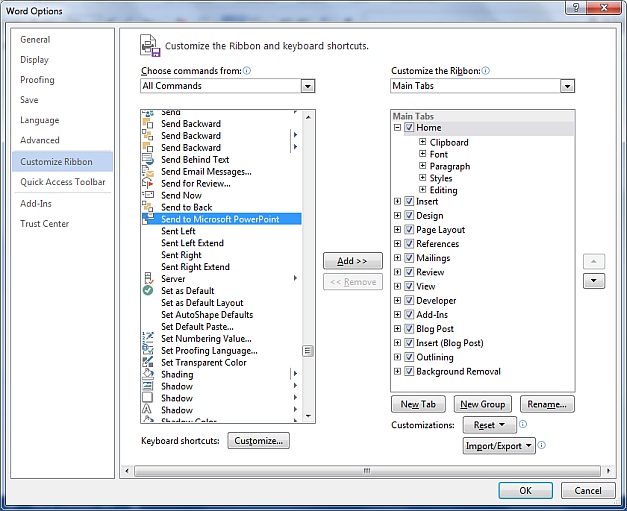Viewport: 627px width, 511px height.
Task: Uncheck the Home tab checkbox
Action: [x=409, y=128]
